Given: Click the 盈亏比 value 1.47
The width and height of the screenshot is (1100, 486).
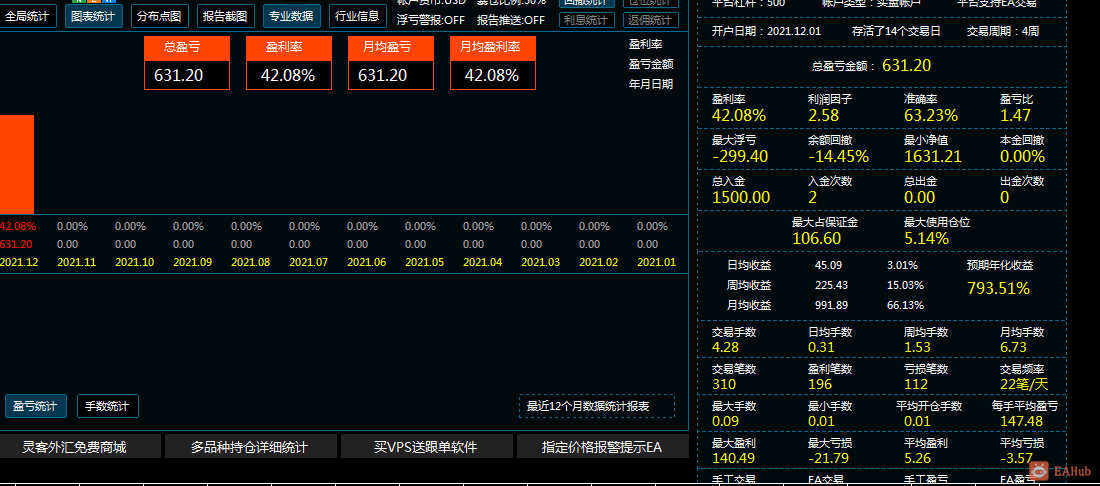Looking at the screenshot, I should (1014, 116).
